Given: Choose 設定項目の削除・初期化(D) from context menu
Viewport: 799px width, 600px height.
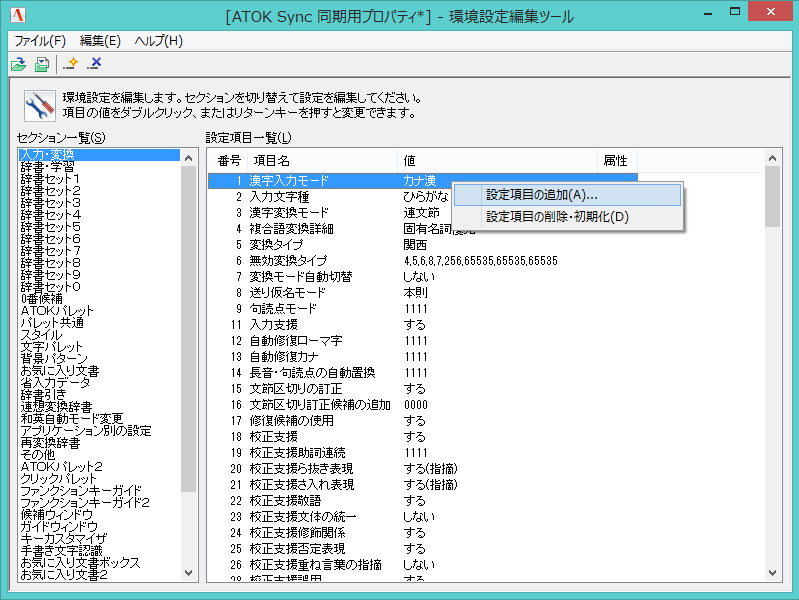Looking at the screenshot, I should 567,217.
